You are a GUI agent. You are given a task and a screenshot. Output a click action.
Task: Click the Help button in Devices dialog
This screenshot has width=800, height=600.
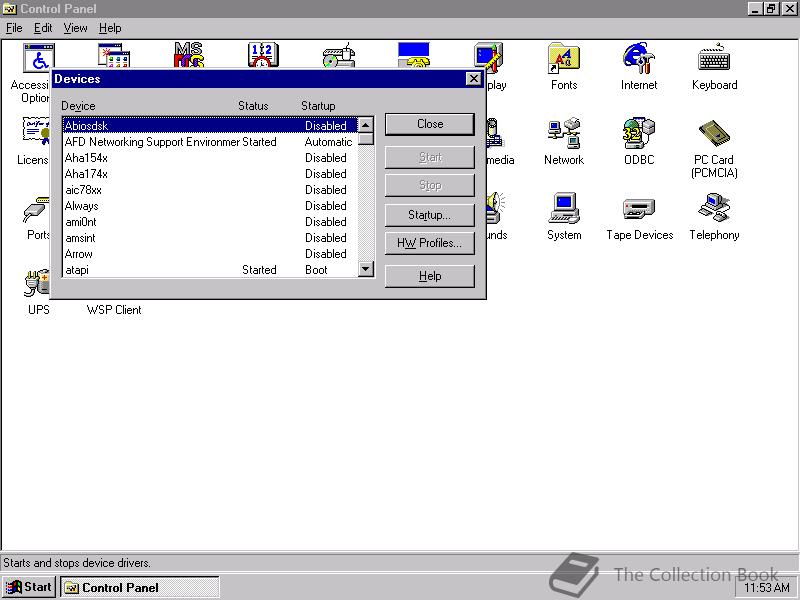pyautogui.click(x=430, y=276)
